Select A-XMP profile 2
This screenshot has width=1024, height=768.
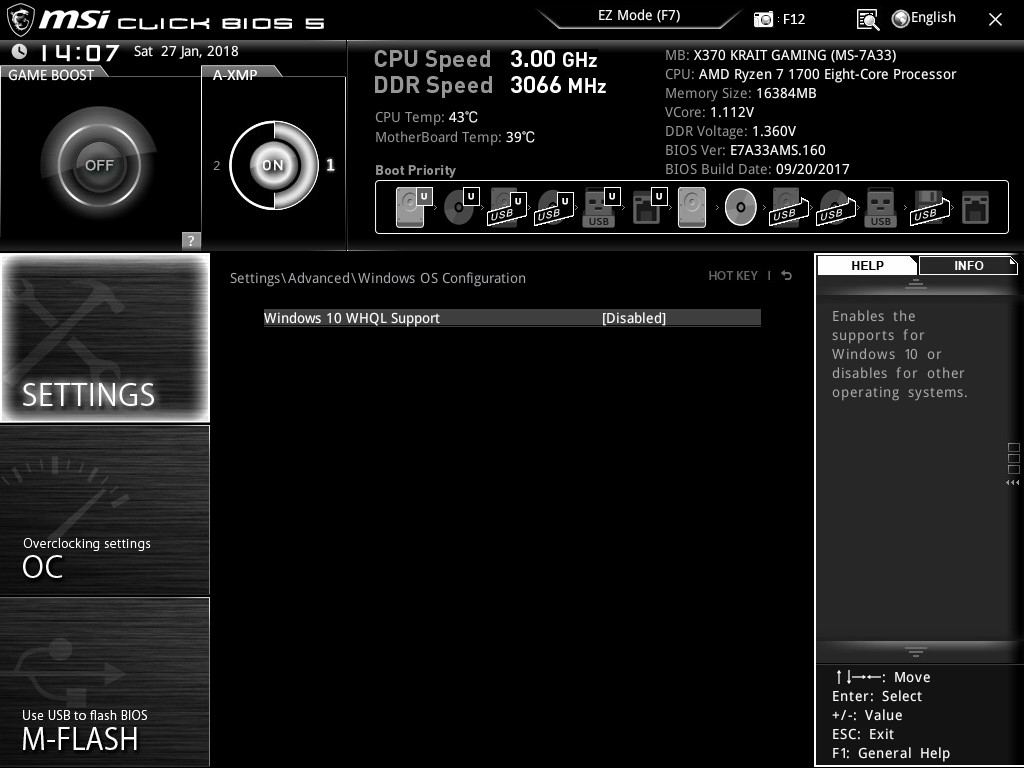[216, 166]
